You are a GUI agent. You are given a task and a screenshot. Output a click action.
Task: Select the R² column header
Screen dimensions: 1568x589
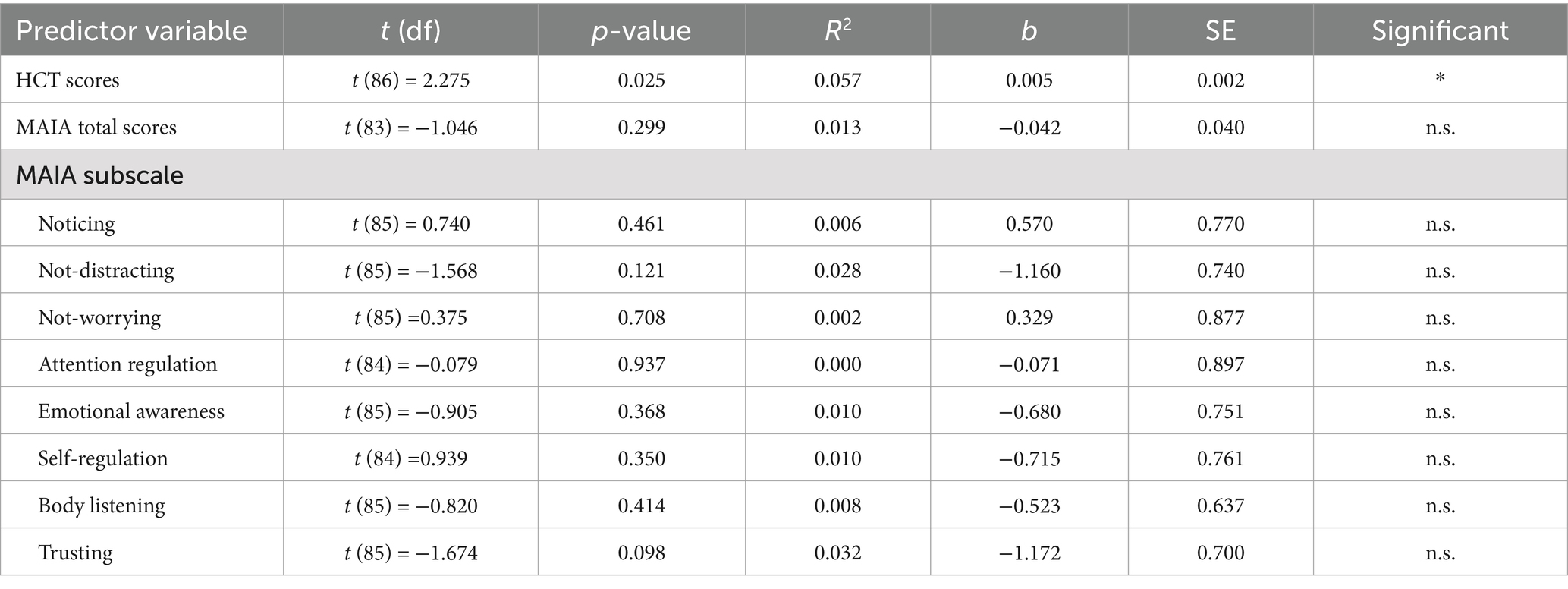(x=837, y=30)
